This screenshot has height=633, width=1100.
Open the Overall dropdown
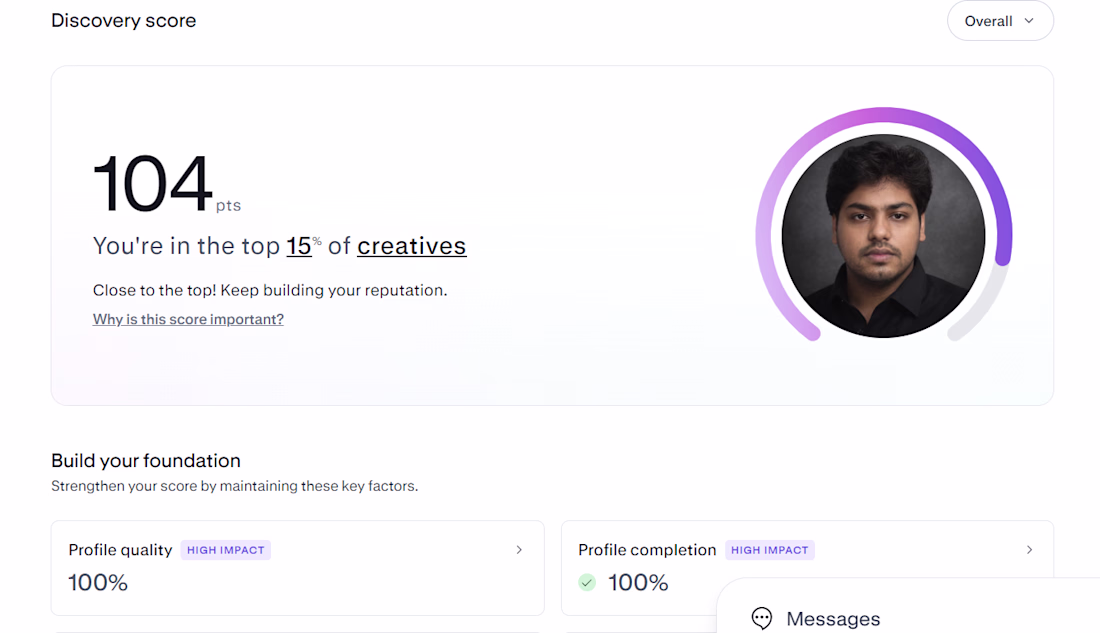point(1000,21)
